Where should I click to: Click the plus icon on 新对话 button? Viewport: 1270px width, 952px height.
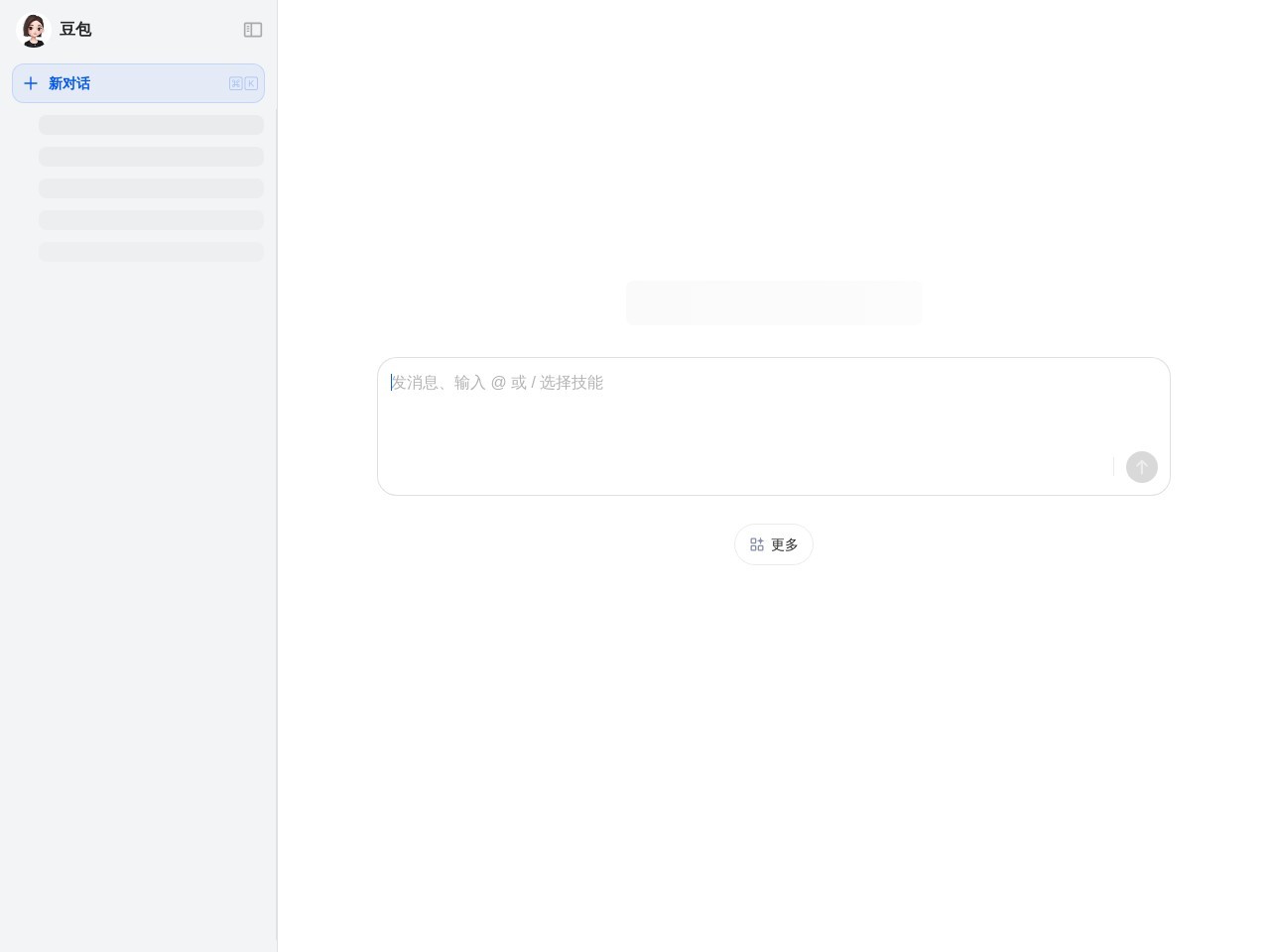31,83
